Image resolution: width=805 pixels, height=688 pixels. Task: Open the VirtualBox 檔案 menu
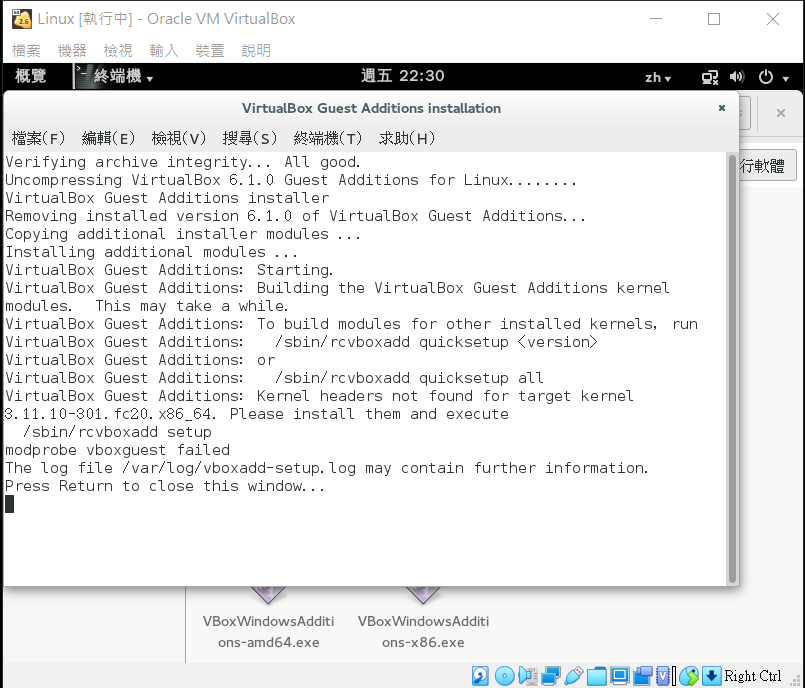(x=26, y=50)
